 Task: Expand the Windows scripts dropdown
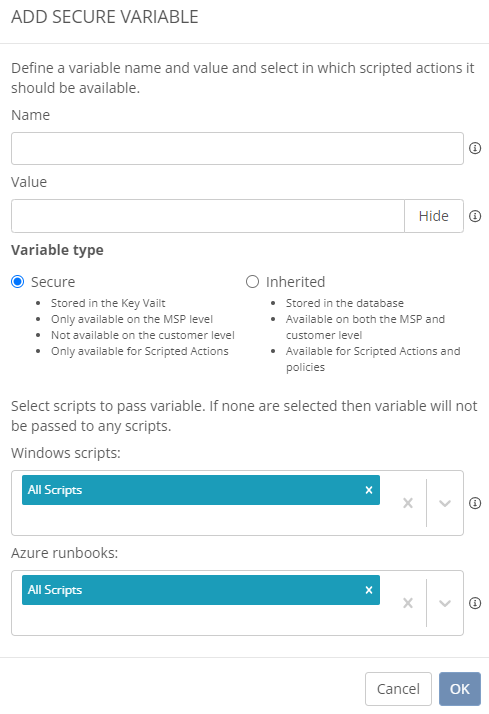[x=445, y=503]
